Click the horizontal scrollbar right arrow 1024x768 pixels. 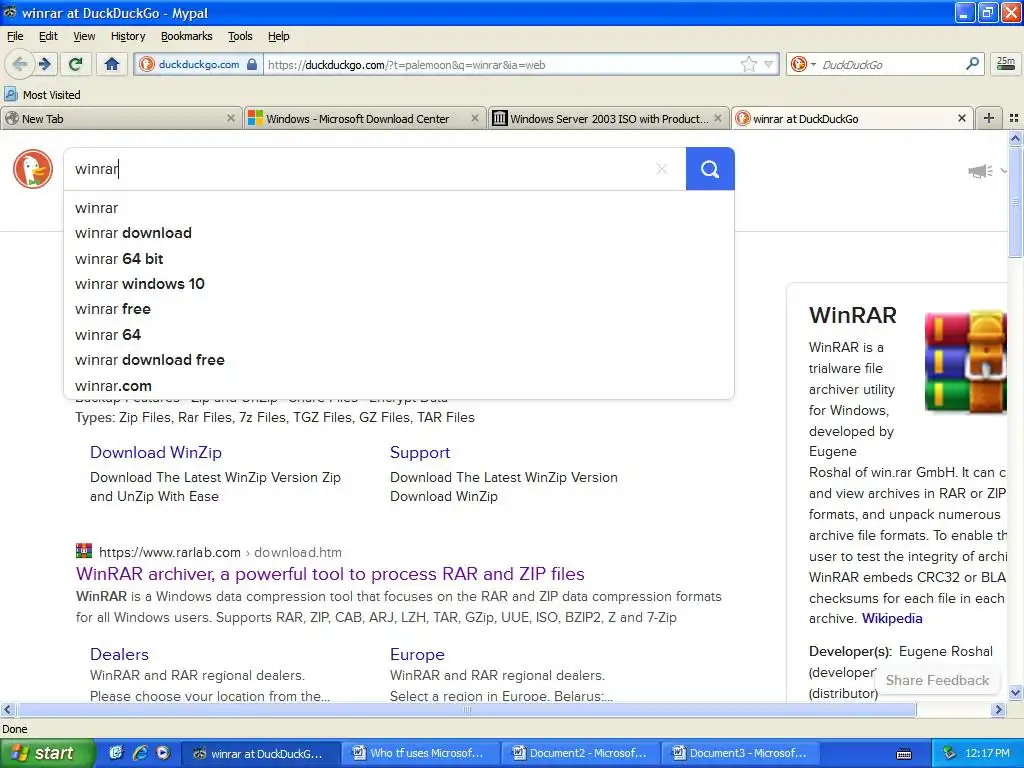click(998, 709)
